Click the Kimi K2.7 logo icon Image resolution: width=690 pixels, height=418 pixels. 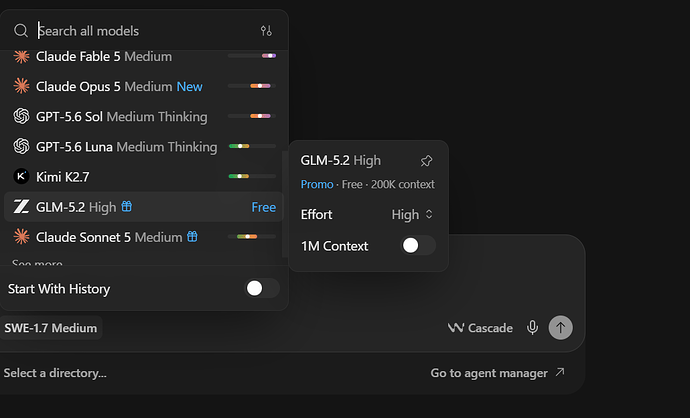coord(21,176)
